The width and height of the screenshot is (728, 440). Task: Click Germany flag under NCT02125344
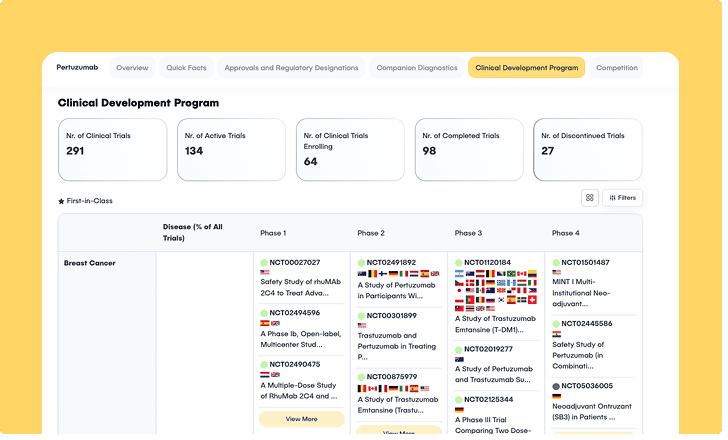(459, 410)
